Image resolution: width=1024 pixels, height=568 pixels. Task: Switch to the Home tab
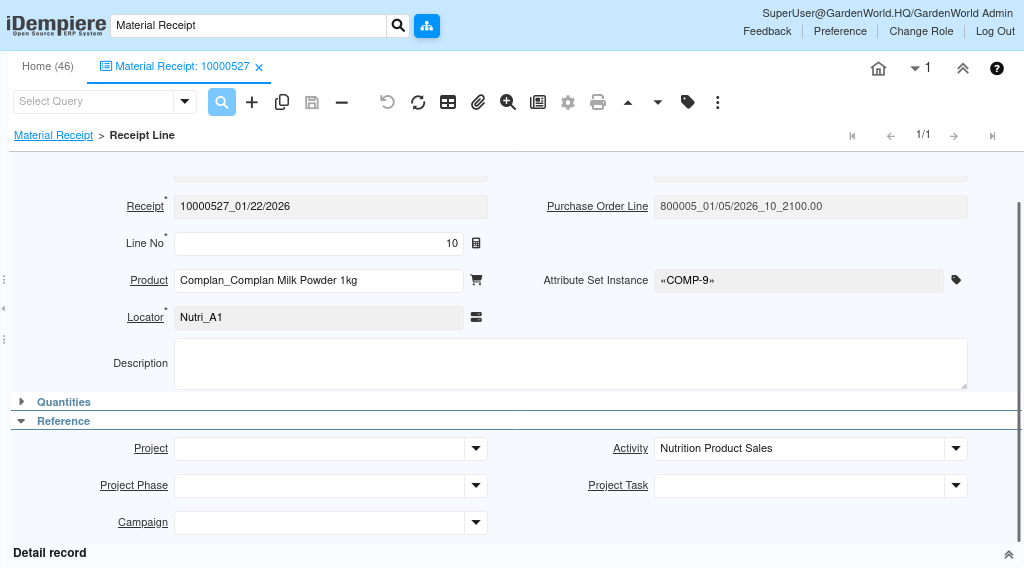point(48,66)
